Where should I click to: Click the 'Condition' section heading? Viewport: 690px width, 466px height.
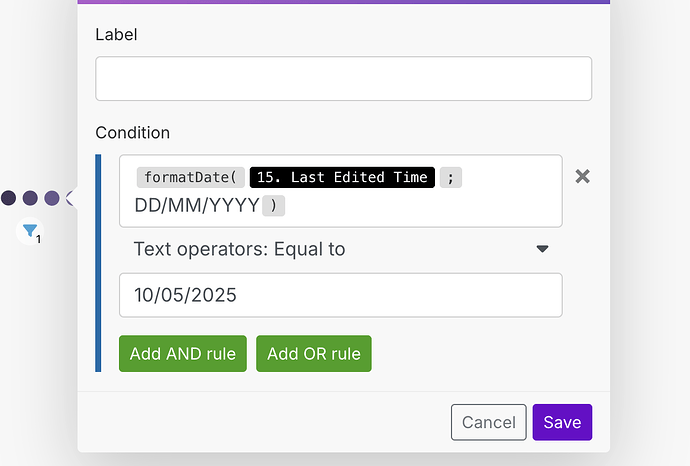click(x=132, y=132)
